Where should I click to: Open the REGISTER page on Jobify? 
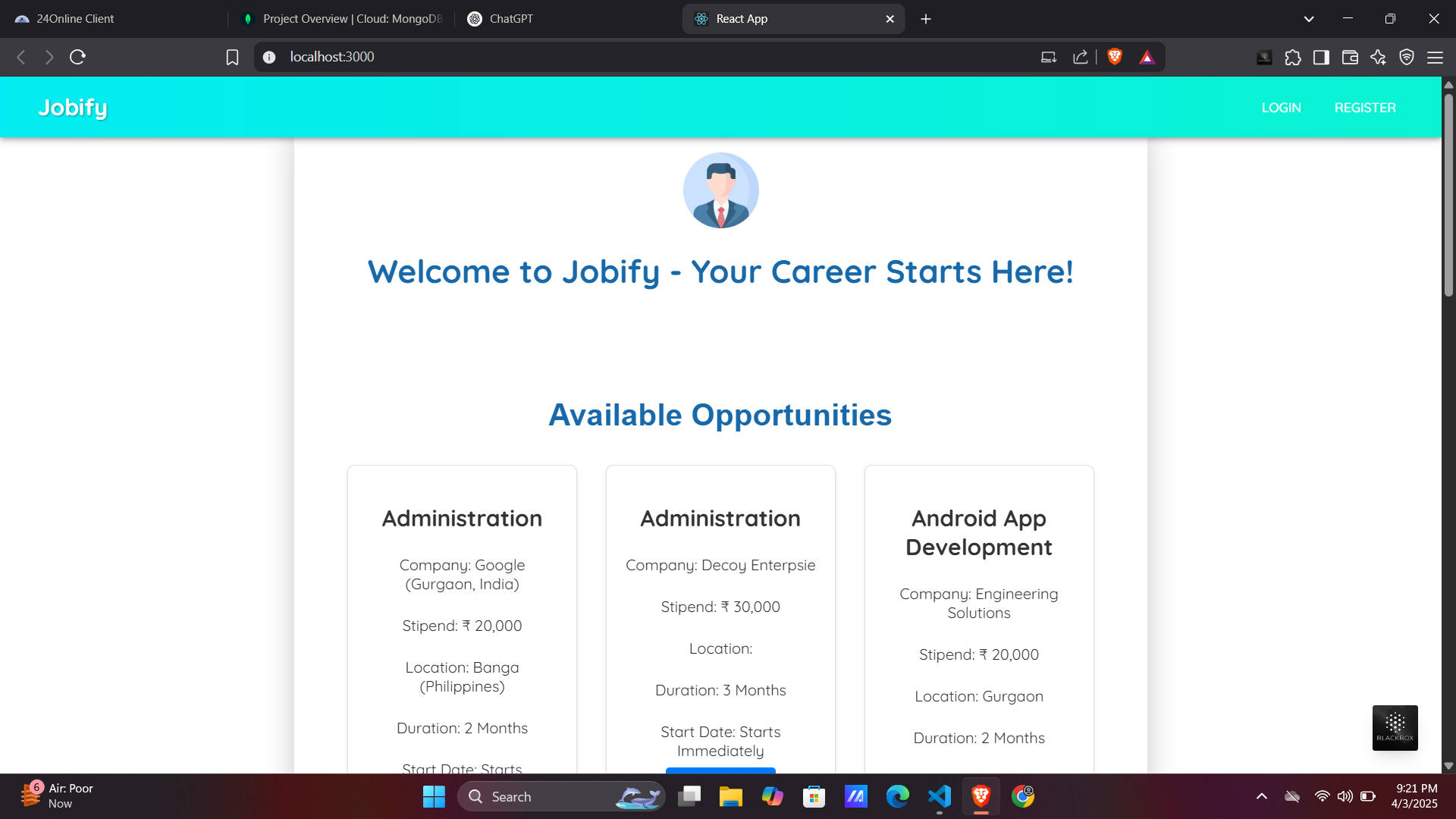pyautogui.click(x=1365, y=107)
